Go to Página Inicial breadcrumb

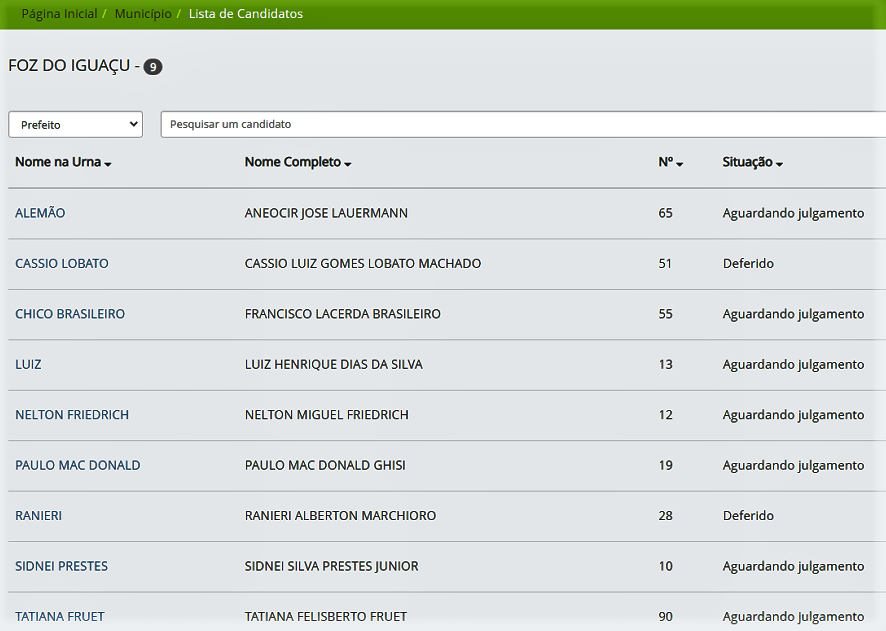tap(59, 14)
